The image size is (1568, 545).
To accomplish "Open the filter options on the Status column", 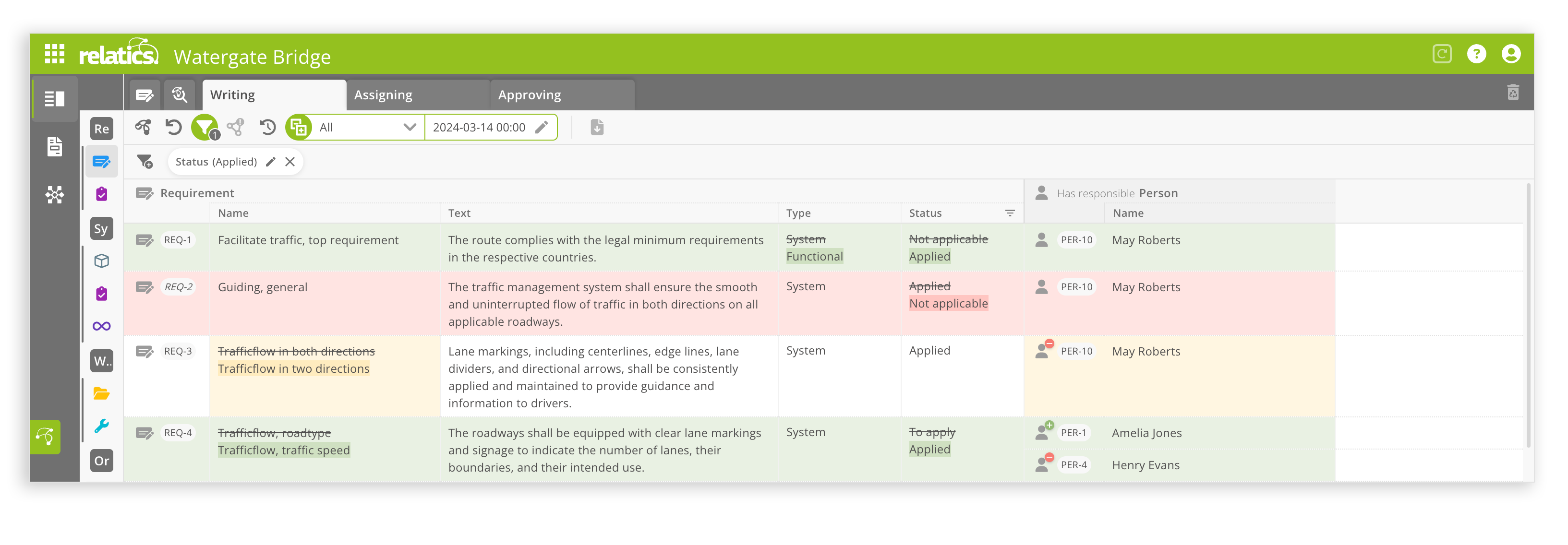I will coord(1010,213).
